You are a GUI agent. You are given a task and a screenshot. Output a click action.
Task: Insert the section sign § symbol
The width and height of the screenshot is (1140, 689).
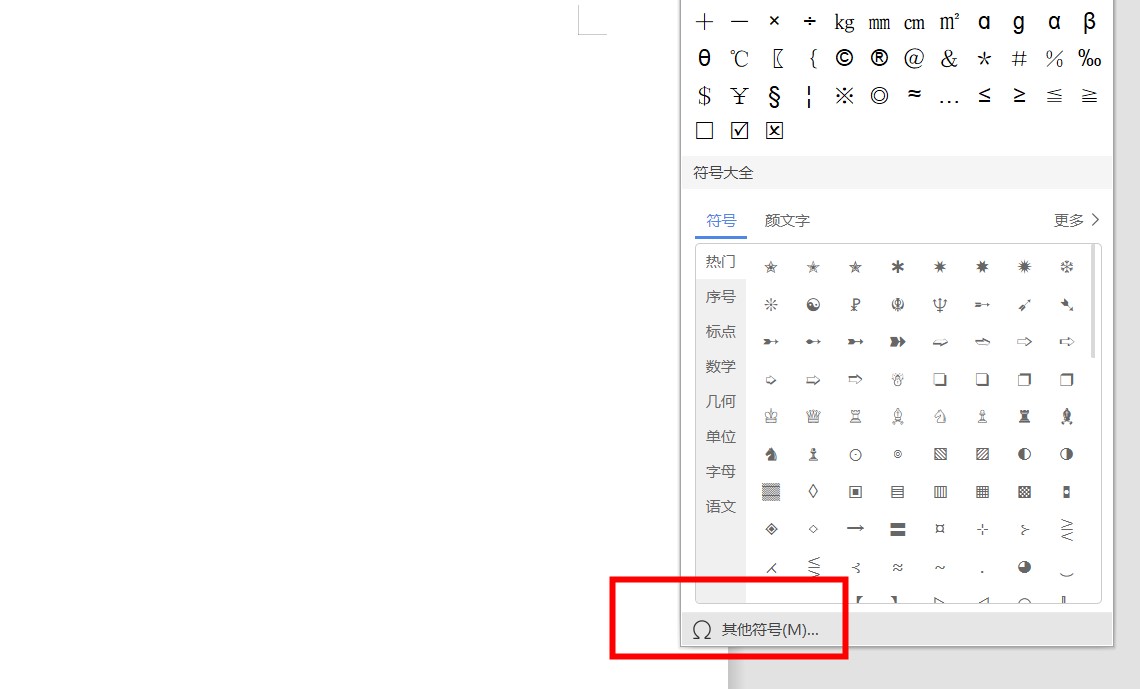pyautogui.click(x=774, y=96)
